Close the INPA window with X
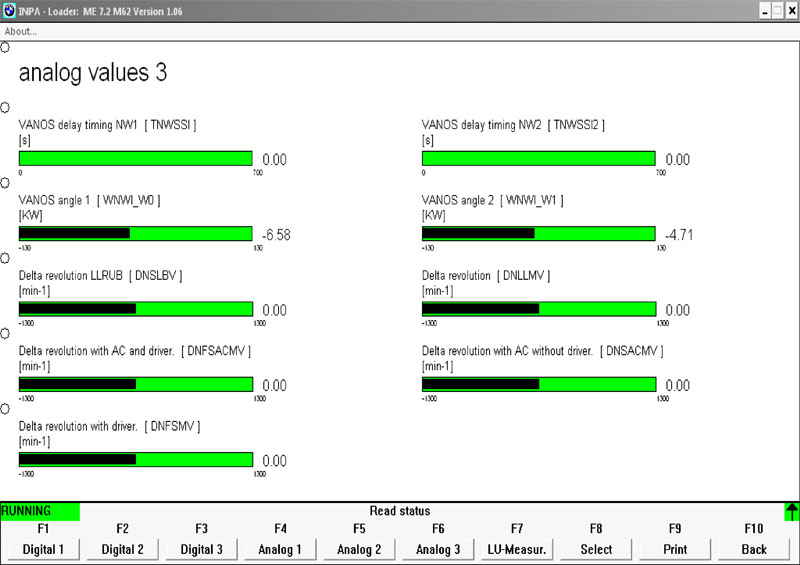800x565 pixels. click(790, 11)
